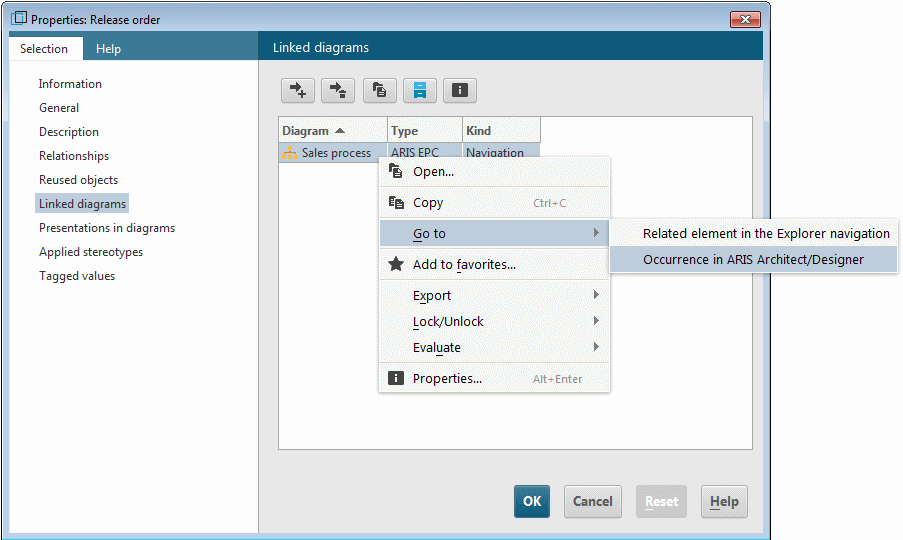Click the Help button at bottom
The width and height of the screenshot is (903, 540).
(724, 501)
